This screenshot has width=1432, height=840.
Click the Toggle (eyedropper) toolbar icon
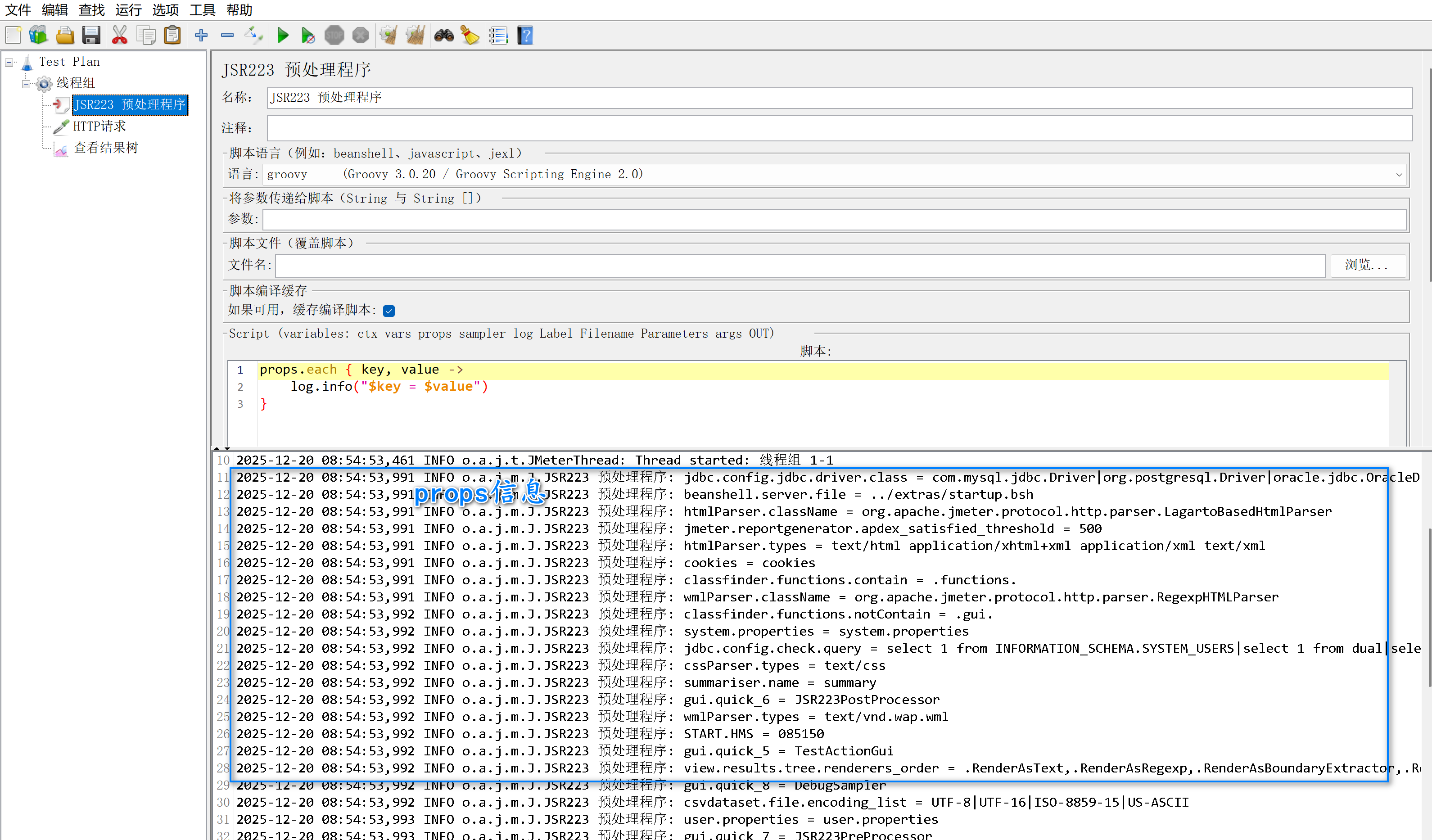pyautogui.click(x=253, y=35)
